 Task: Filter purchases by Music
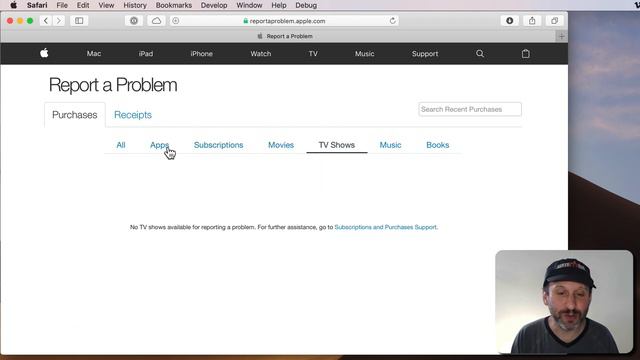point(390,145)
